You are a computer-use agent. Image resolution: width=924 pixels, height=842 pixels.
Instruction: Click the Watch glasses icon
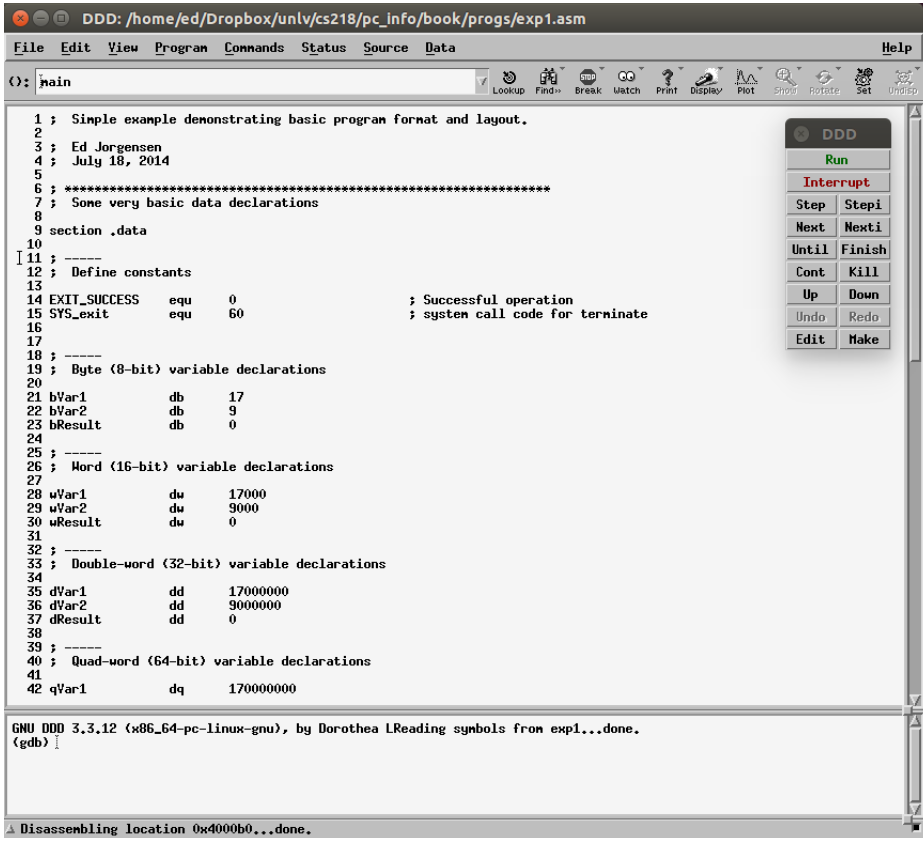point(627,81)
